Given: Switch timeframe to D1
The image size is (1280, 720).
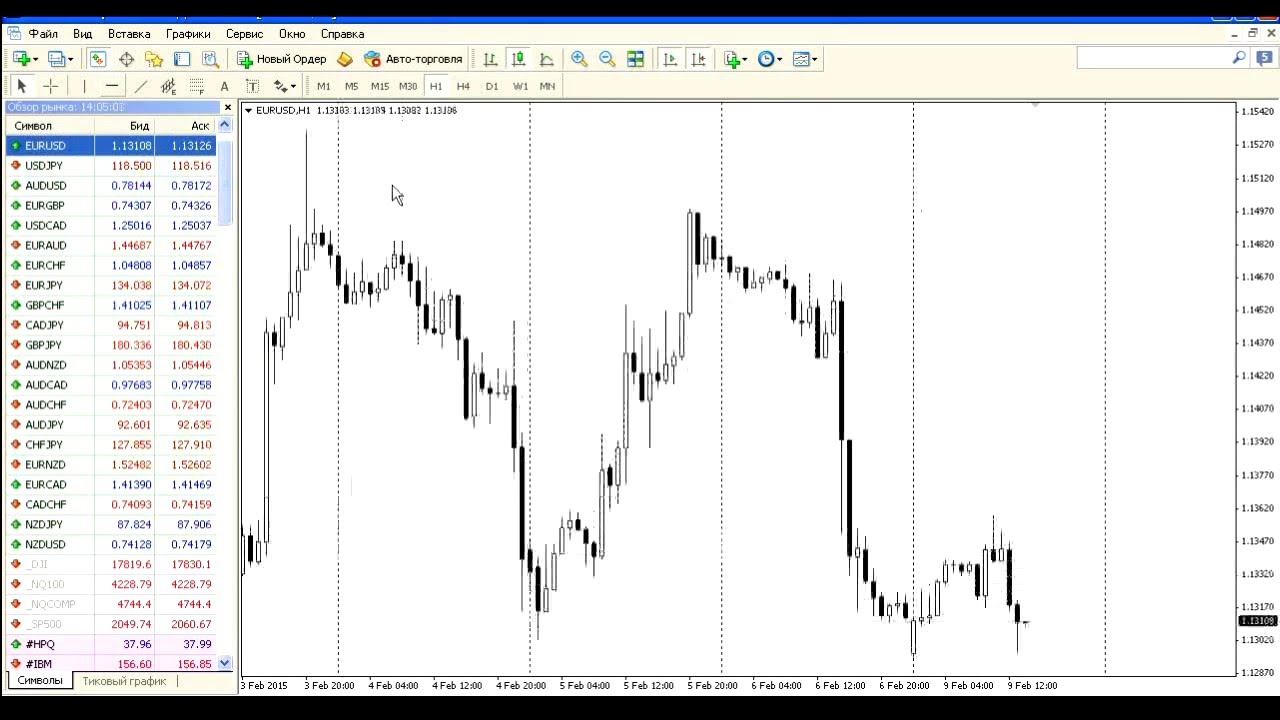Looking at the screenshot, I should coord(491,86).
